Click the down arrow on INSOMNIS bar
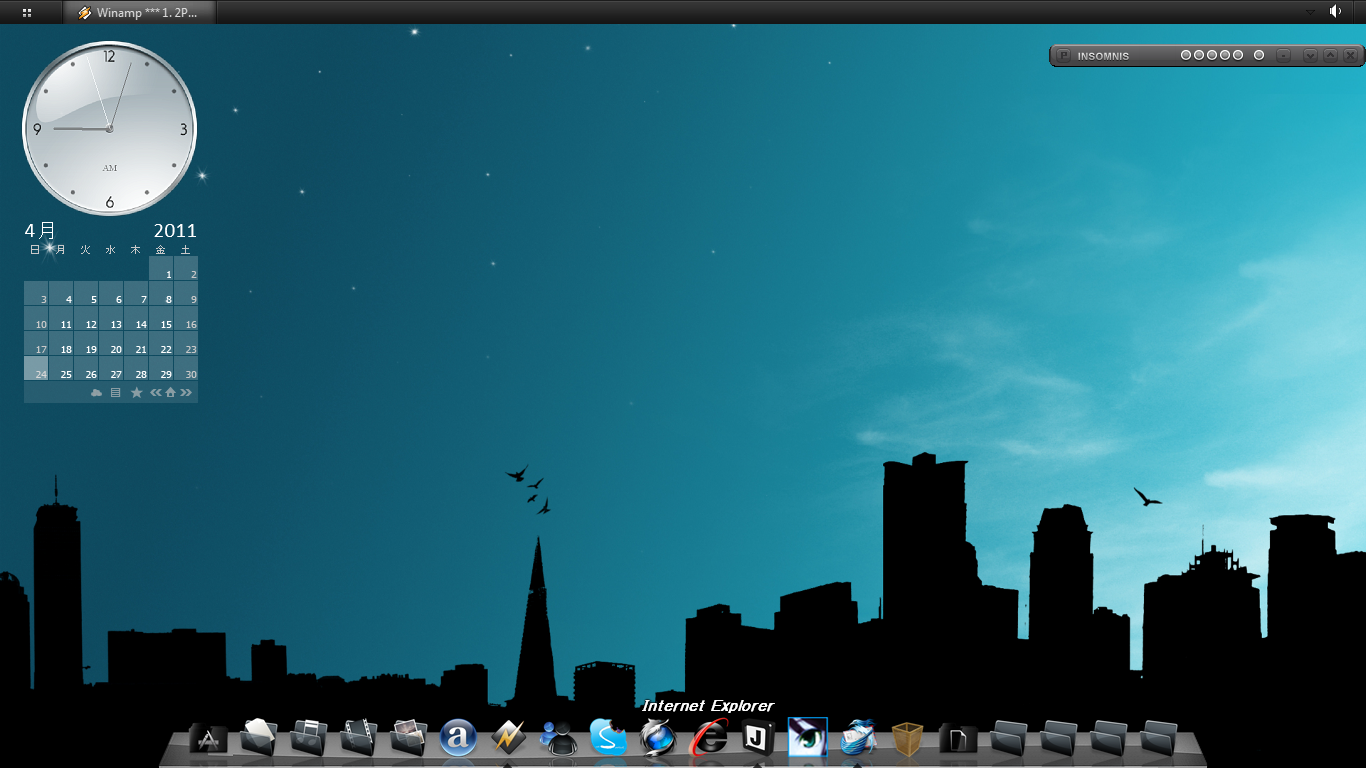This screenshot has width=1366, height=768. [x=1310, y=55]
